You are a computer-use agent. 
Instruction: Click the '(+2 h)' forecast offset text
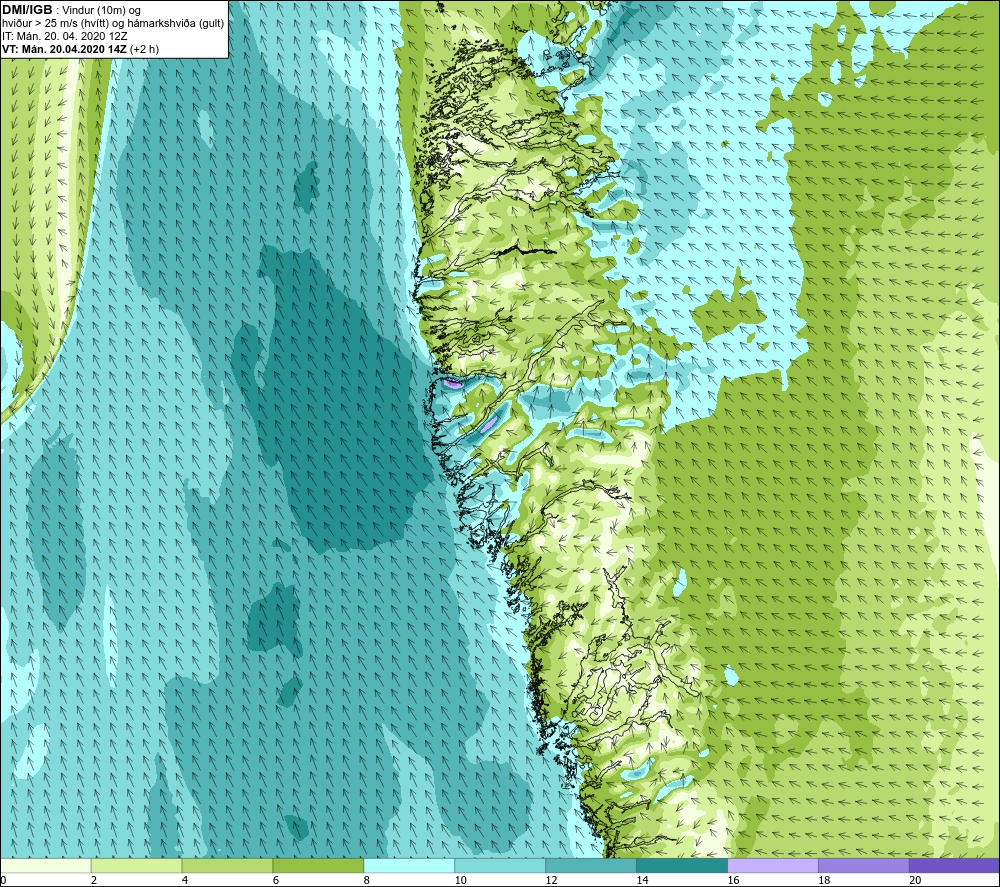click(144, 49)
